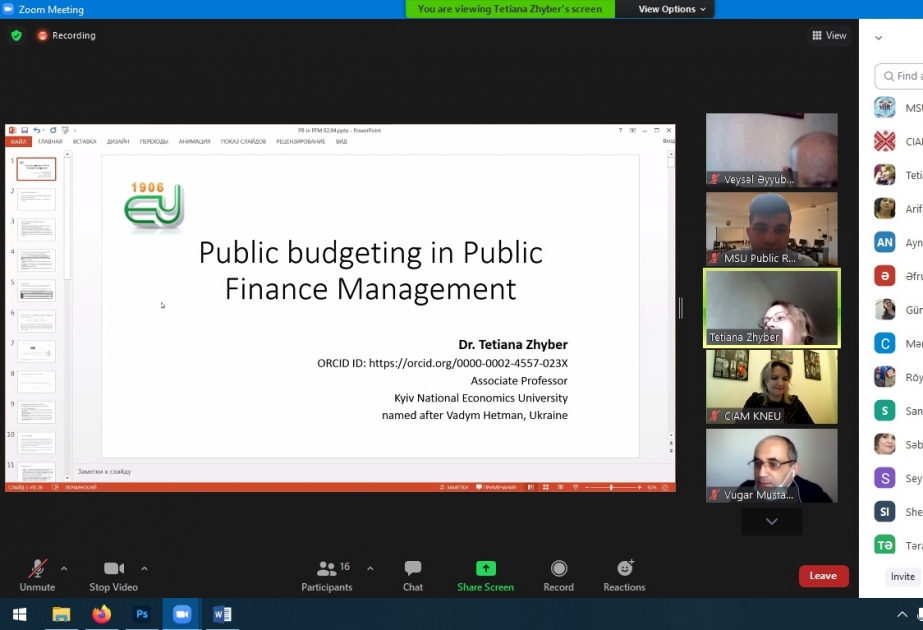Open the Chat panel

coord(413,576)
